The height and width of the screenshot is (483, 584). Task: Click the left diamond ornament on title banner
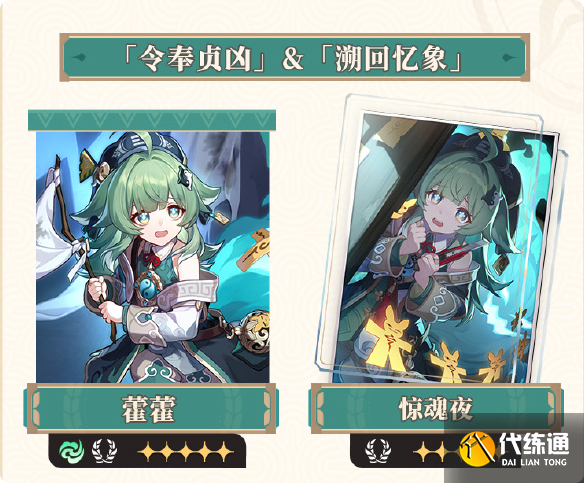click(x=80, y=57)
